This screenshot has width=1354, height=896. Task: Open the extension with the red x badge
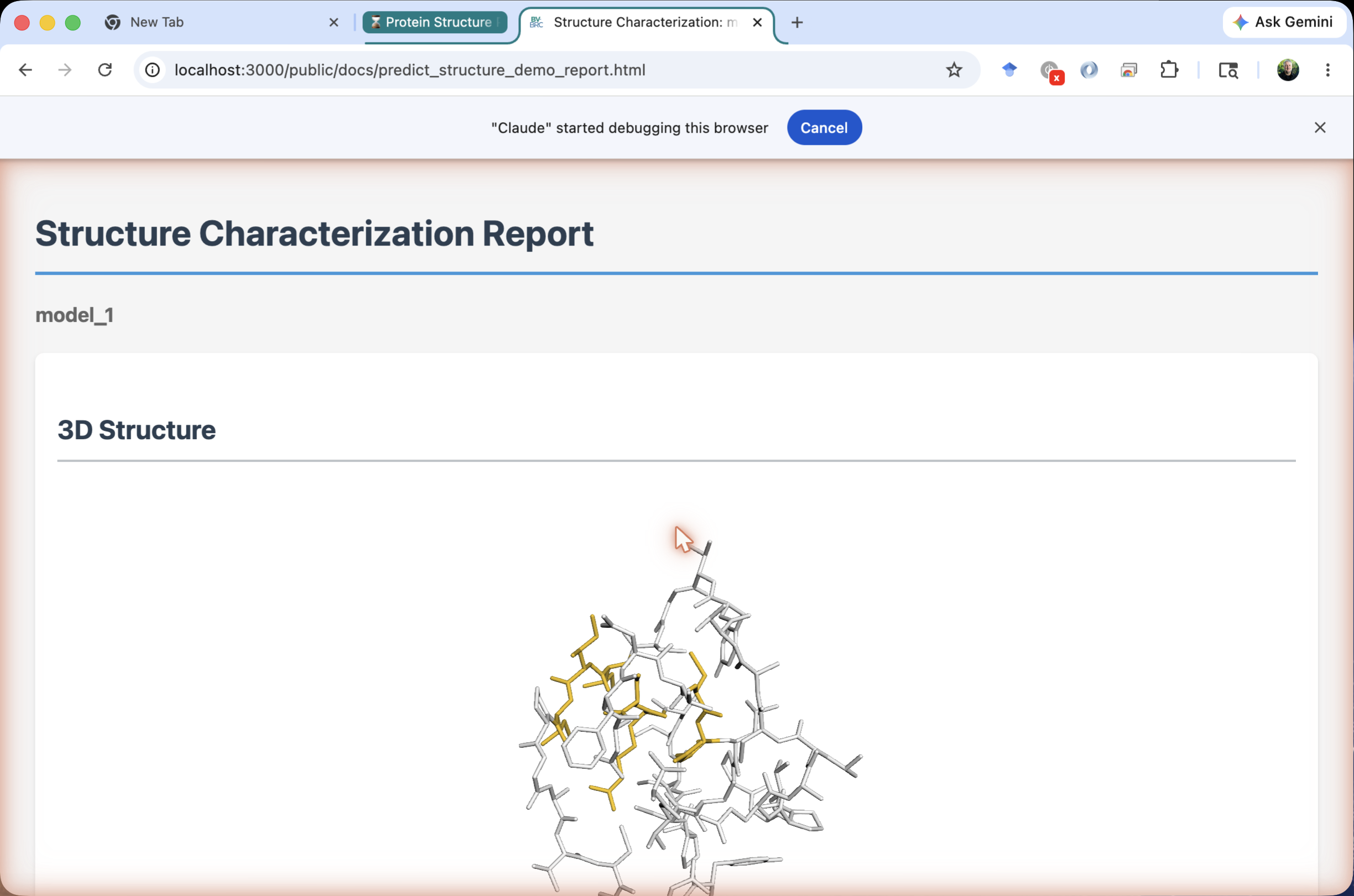tap(1051, 71)
